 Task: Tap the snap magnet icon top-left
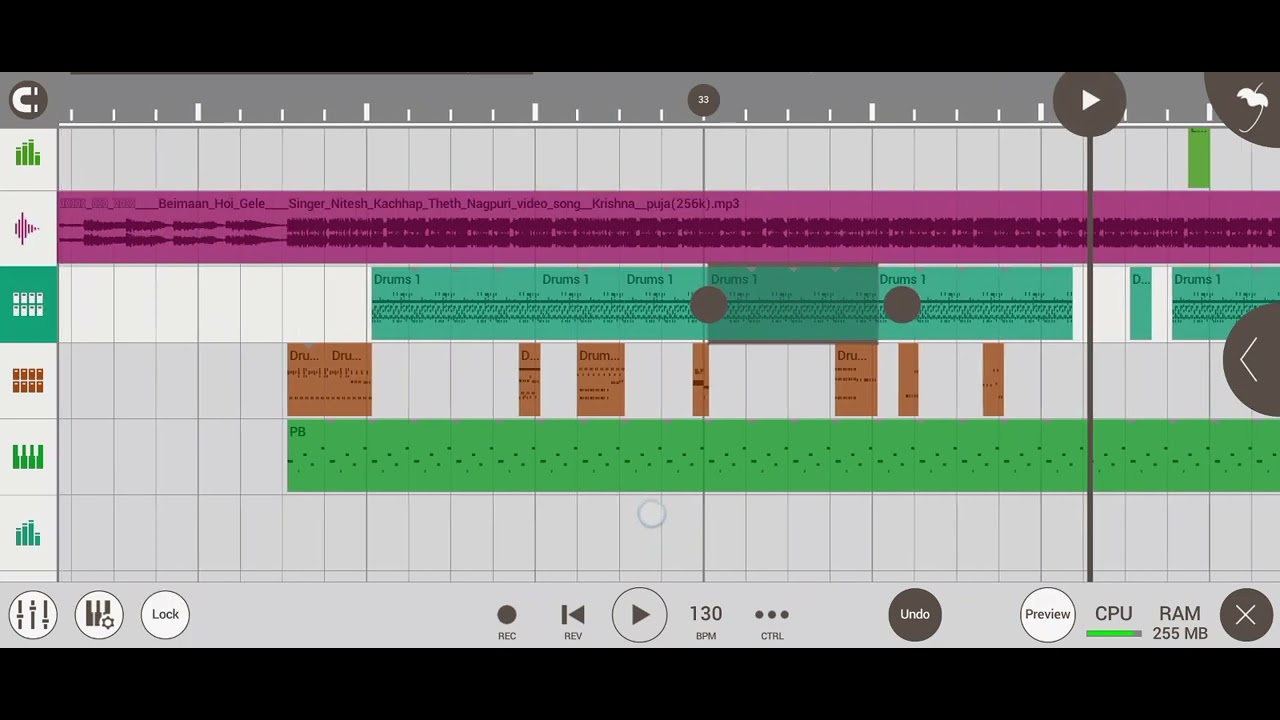click(x=28, y=100)
